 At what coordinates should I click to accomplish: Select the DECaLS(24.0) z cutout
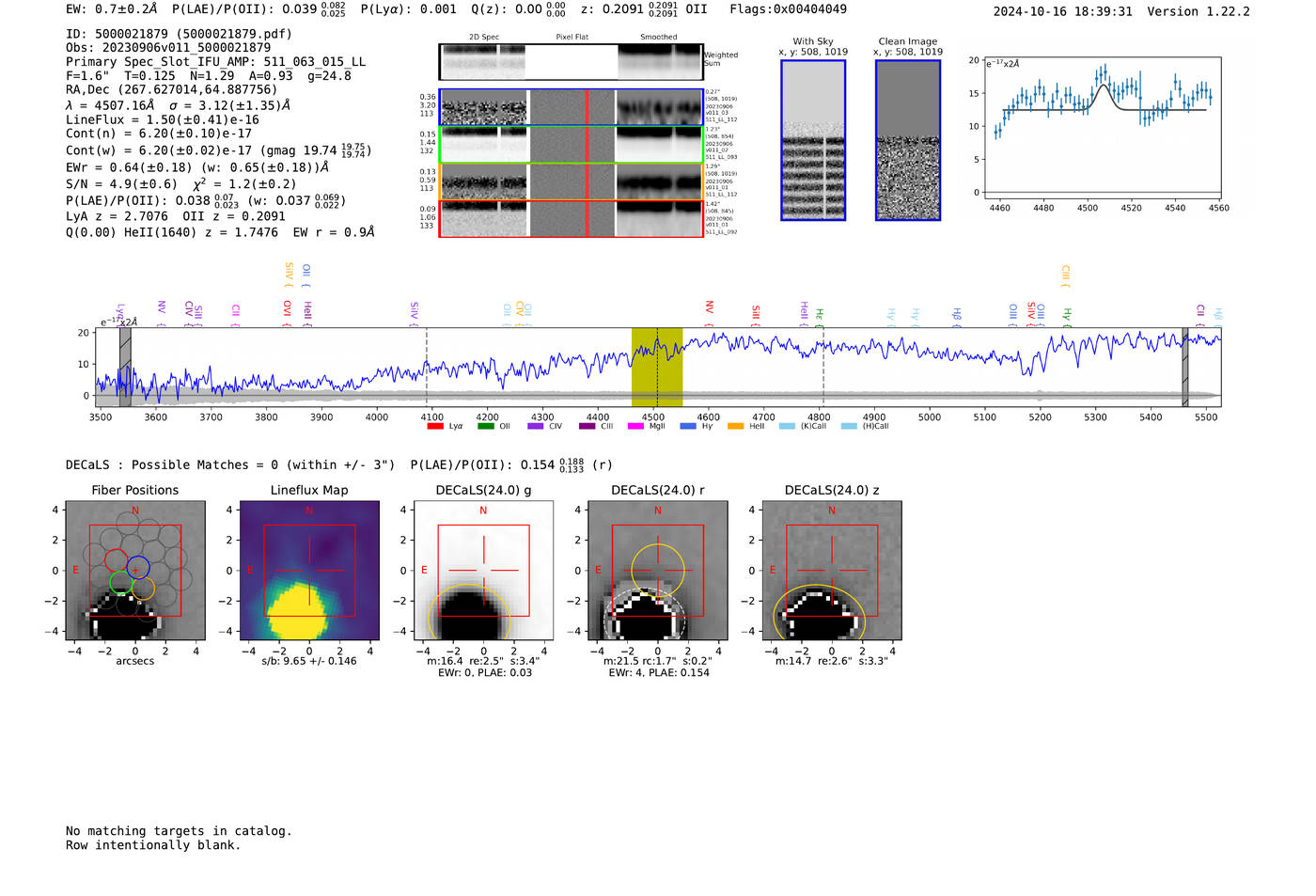(x=832, y=571)
